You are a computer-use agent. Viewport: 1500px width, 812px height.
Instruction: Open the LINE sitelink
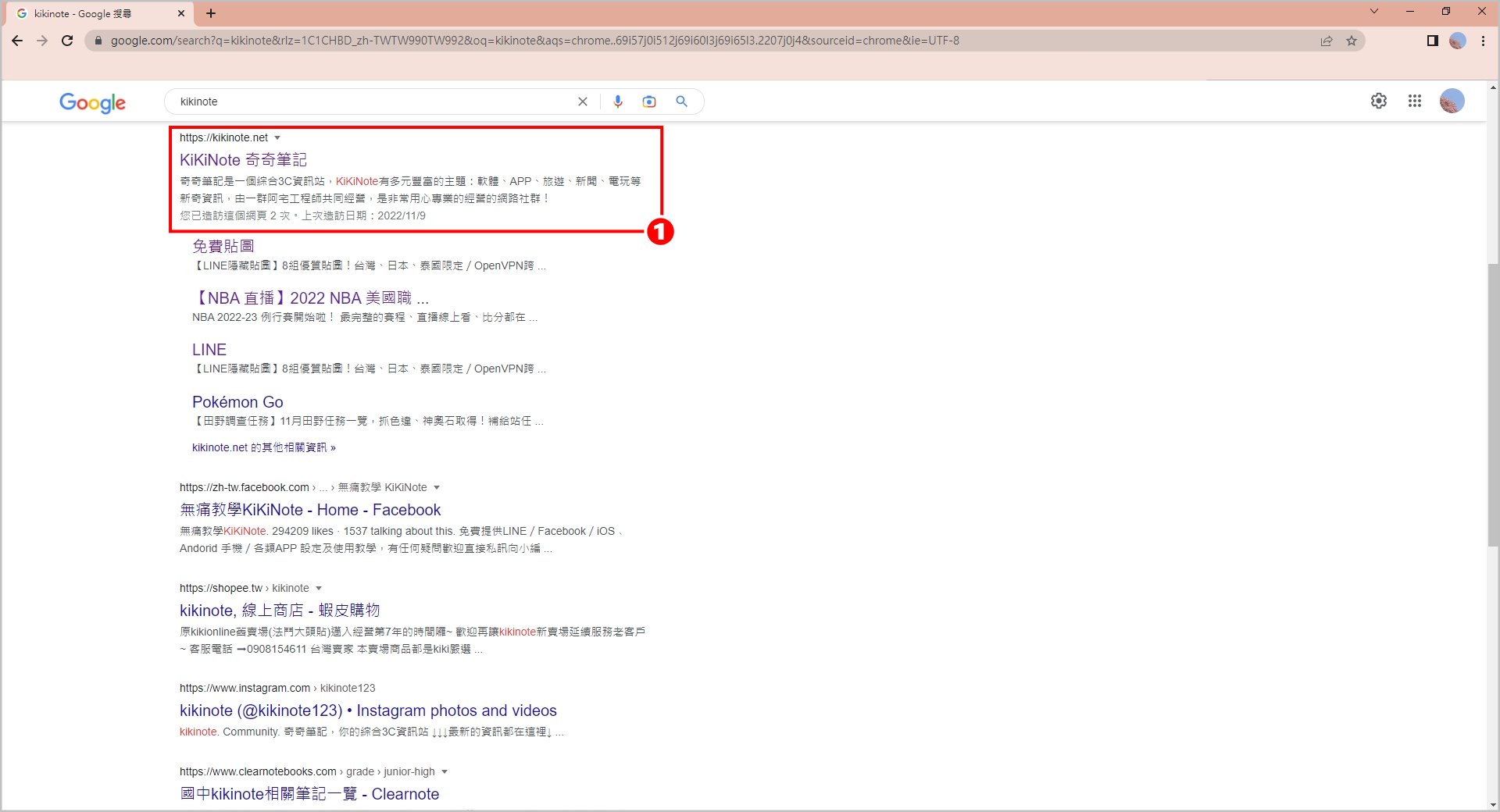[209, 350]
